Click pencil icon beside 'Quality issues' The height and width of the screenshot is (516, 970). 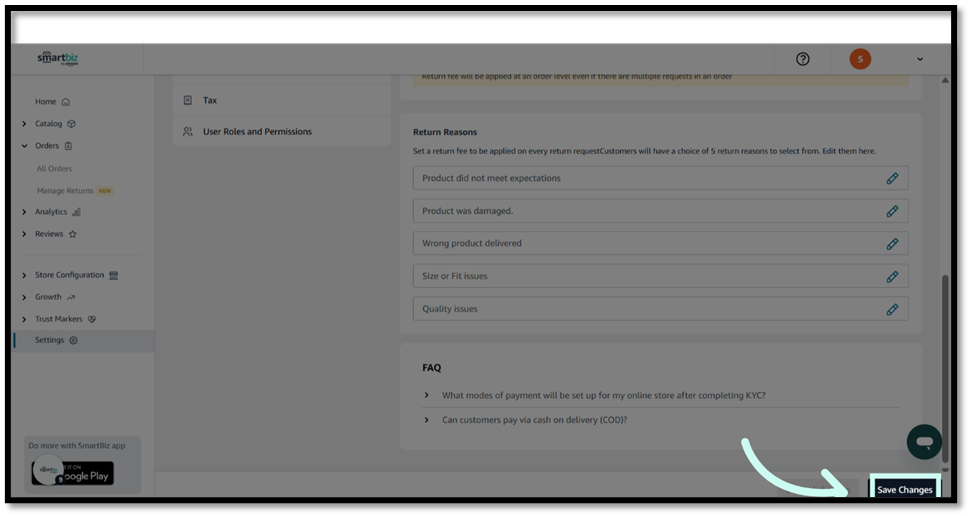coord(892,309)
